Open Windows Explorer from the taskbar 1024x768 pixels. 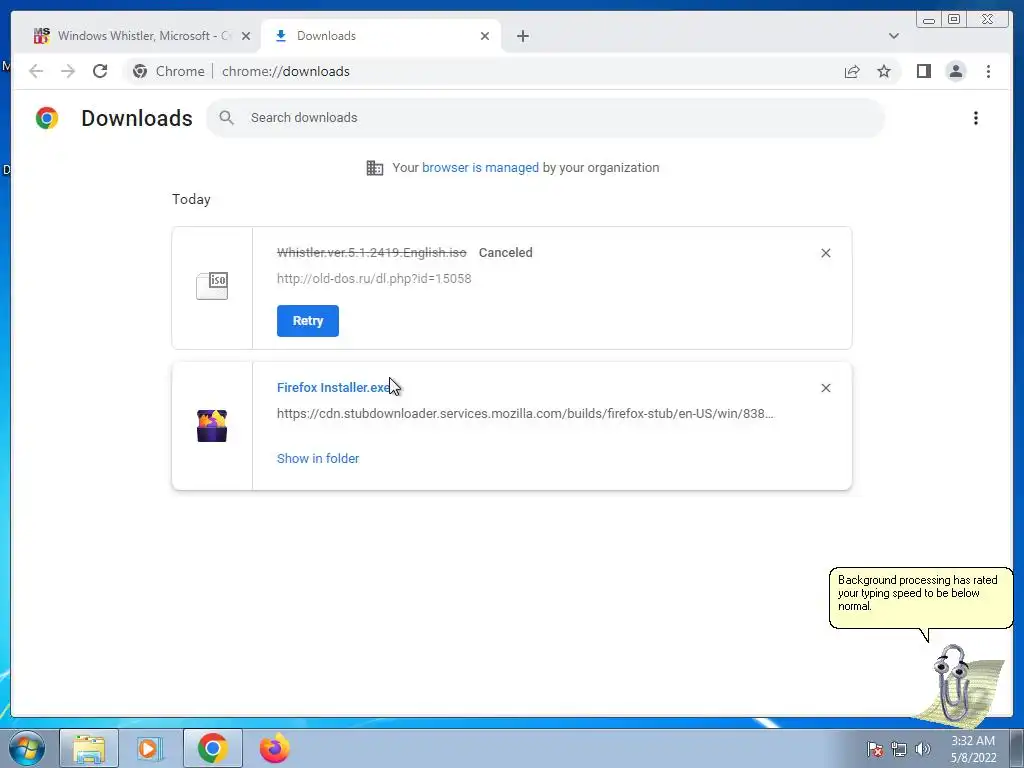pos(89,748)
